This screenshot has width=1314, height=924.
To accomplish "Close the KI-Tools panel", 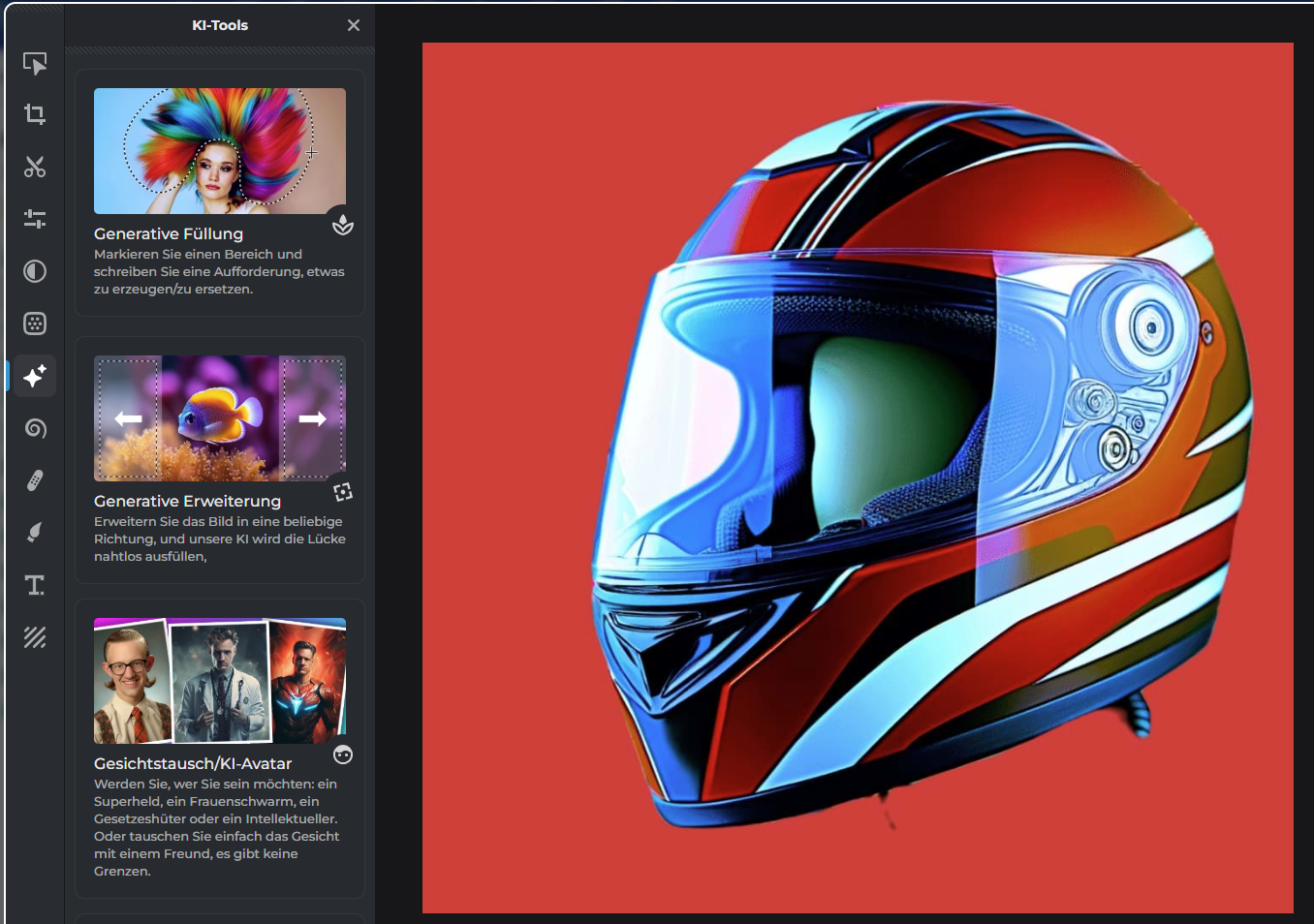I will point(354,25).
